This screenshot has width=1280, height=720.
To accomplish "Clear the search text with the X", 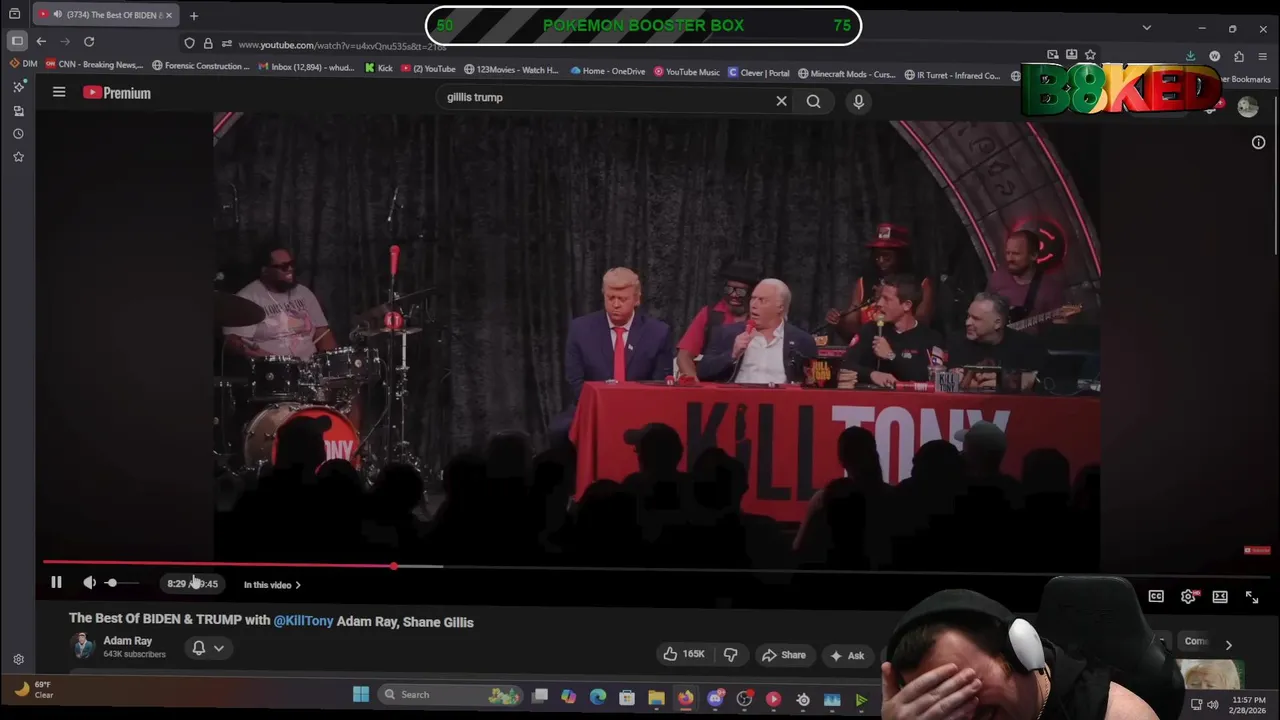I will (781, 101).
